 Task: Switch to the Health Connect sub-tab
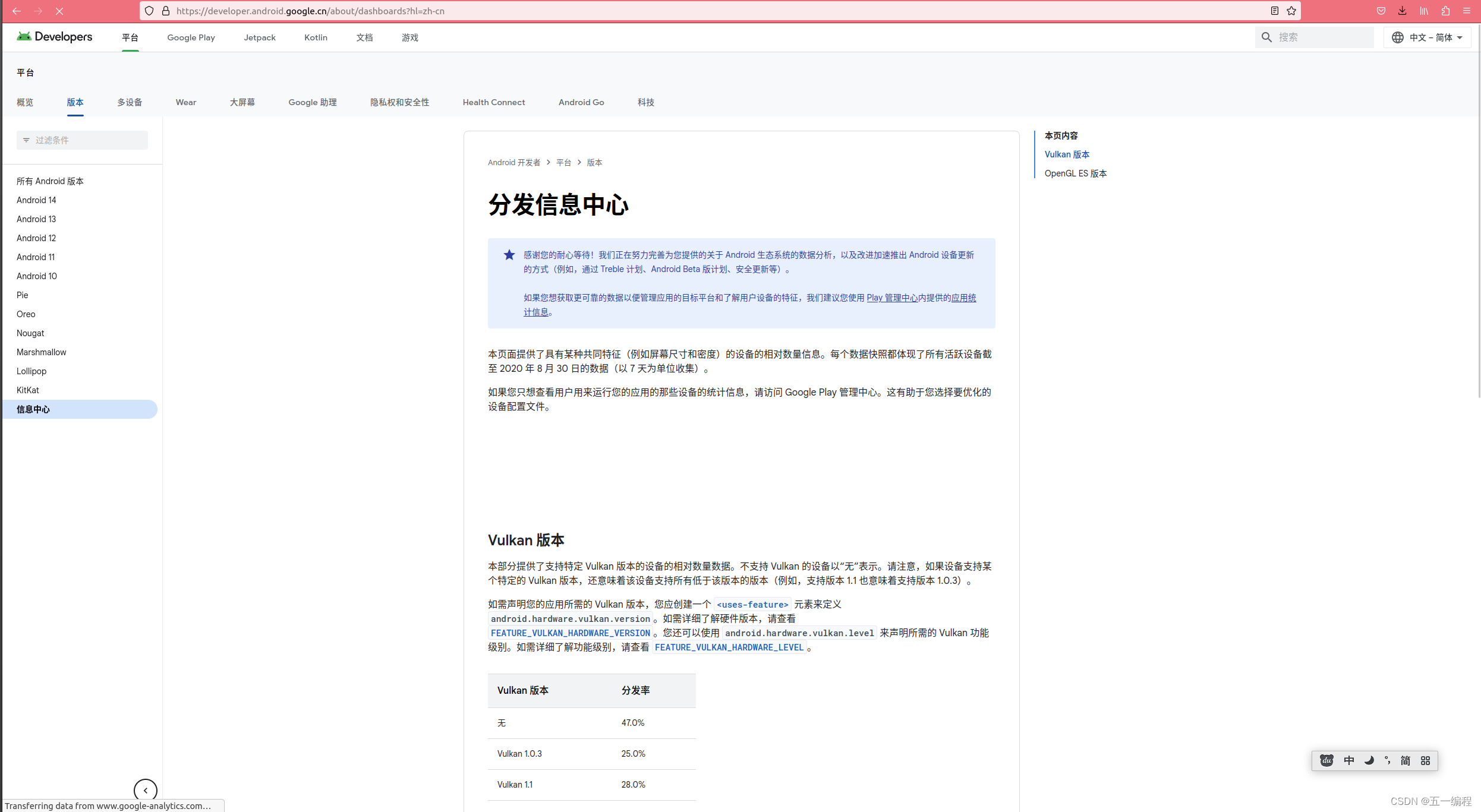pos(494,102)
